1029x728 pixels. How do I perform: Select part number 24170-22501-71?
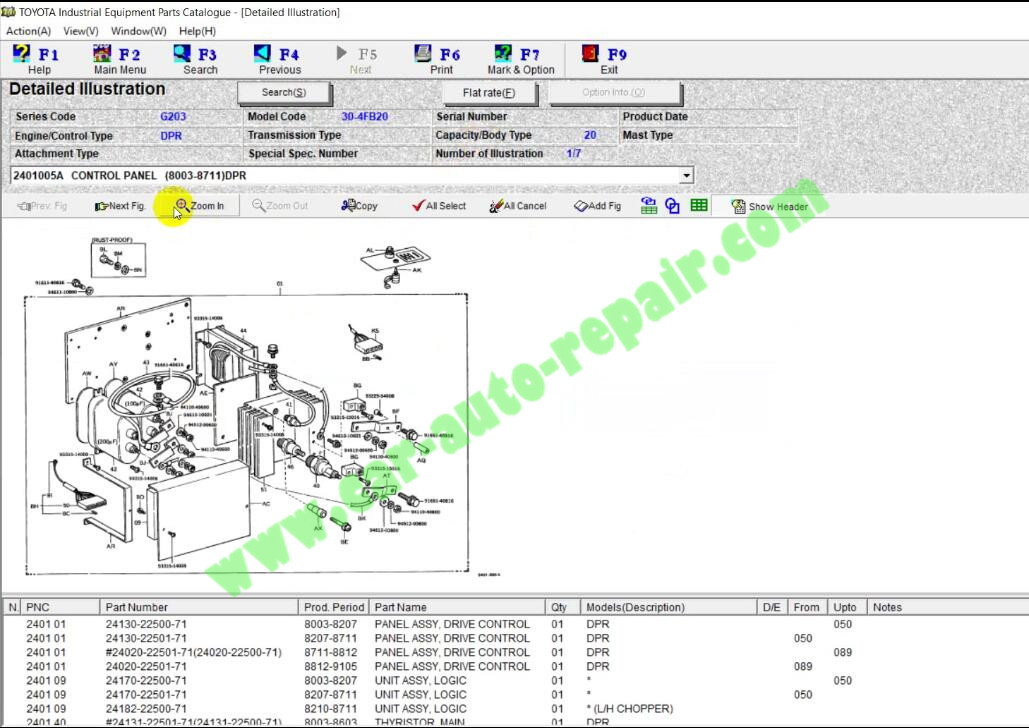coord(146,695)
